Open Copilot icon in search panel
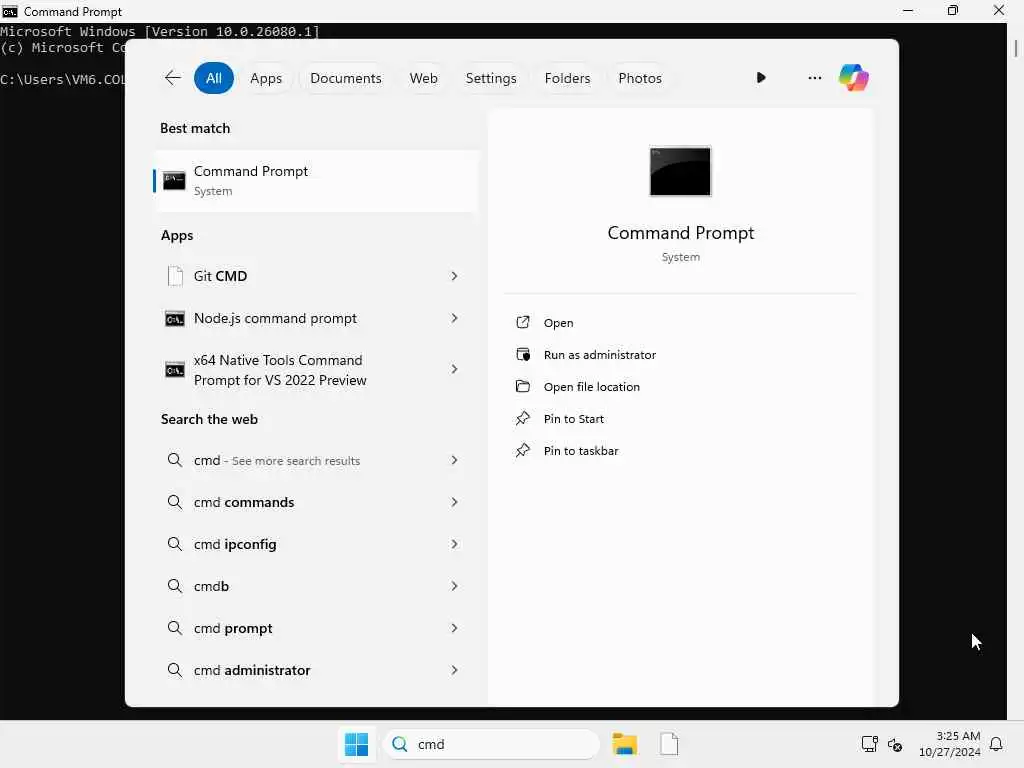The height and width of the screenshot is (768, 1024). 854,78
